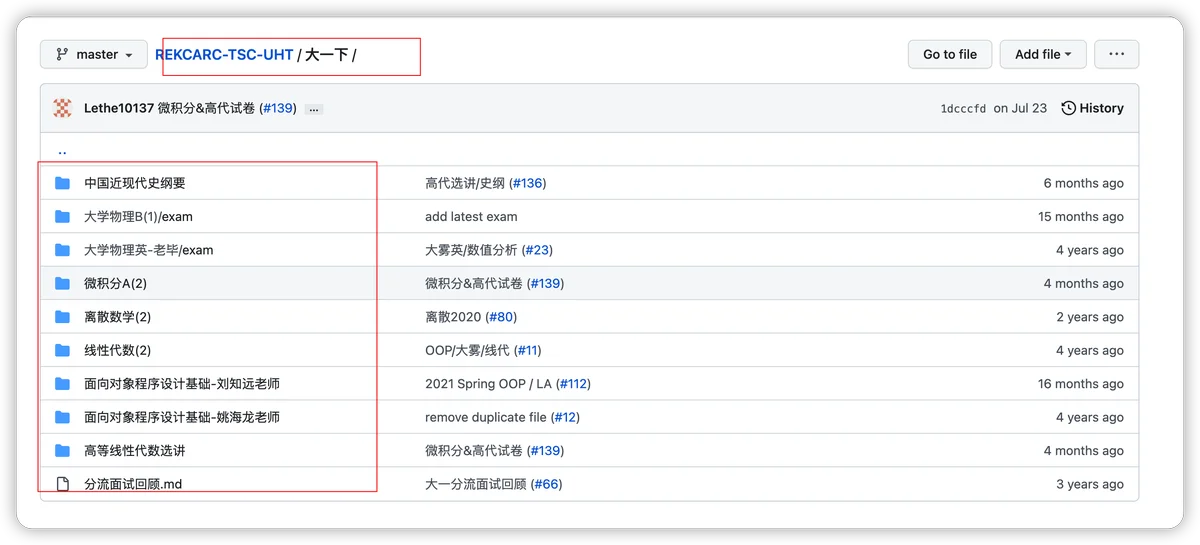Click folder icon for 中国近现代史纲要
Image resolution: width=1200 pixels, height=545 pixels.
[x=63, y=183]
